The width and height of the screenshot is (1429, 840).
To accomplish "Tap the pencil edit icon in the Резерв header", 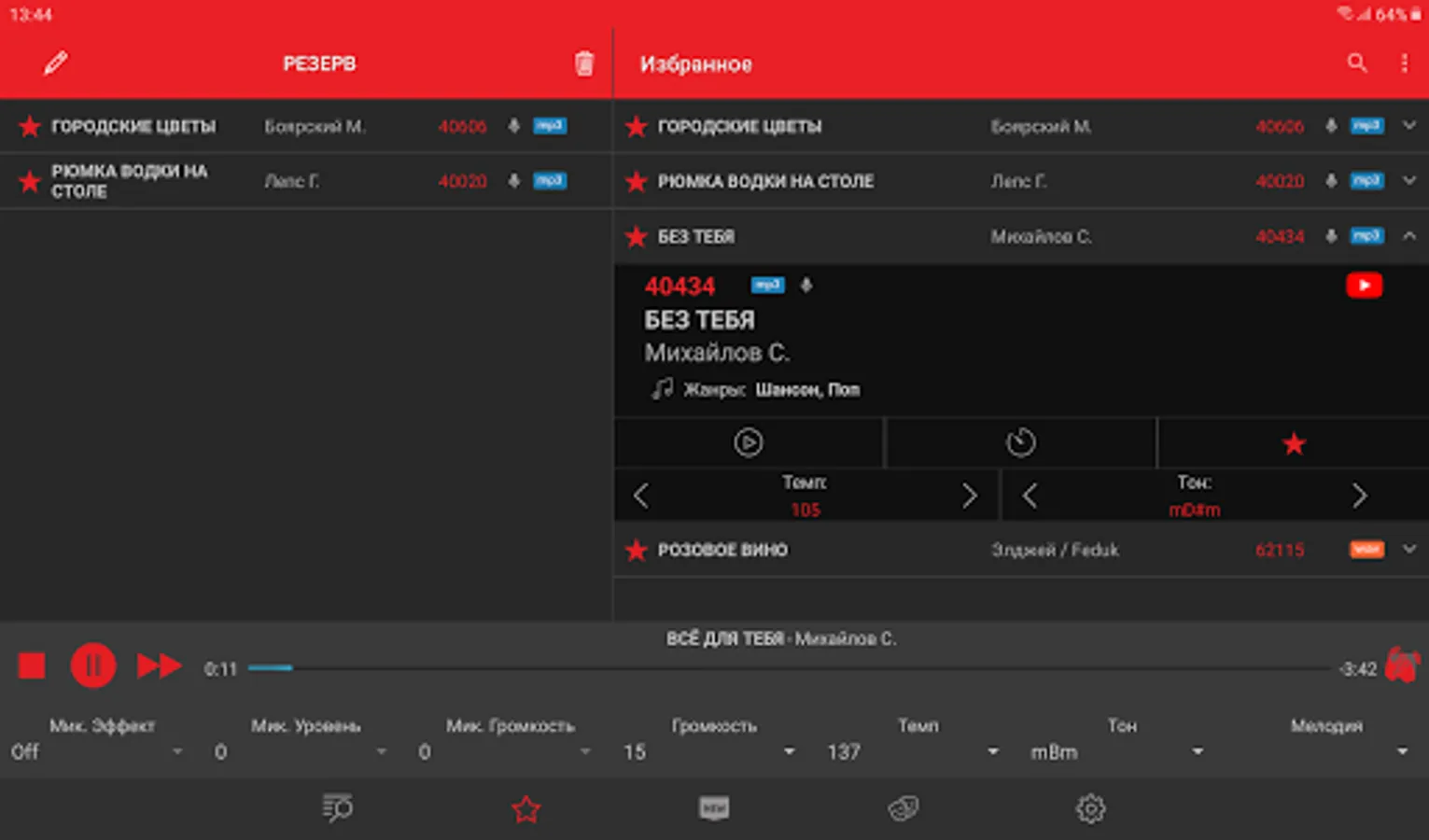I will (x=56, y=63).
